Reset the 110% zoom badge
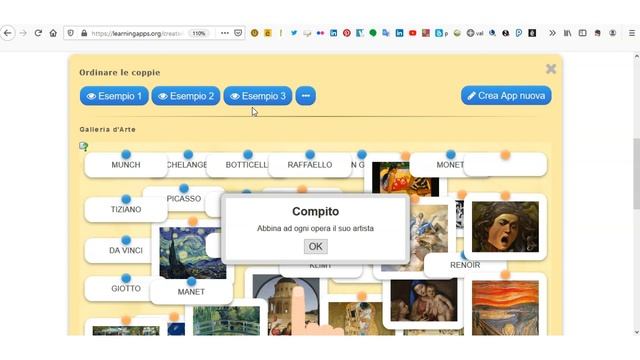This screenshot has height=360, width=640. pos(199,33)
